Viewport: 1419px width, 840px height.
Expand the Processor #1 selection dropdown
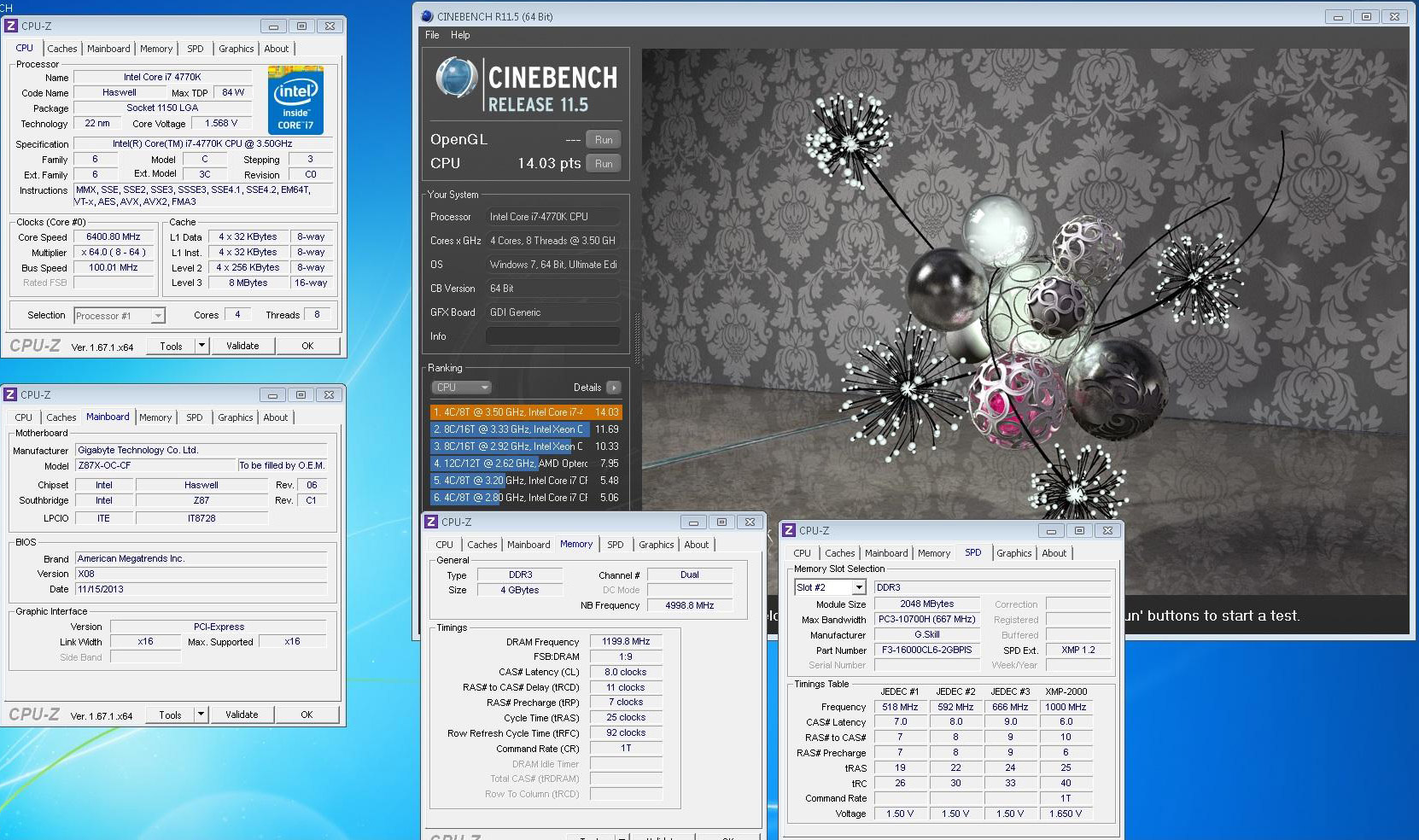[157, 316]
